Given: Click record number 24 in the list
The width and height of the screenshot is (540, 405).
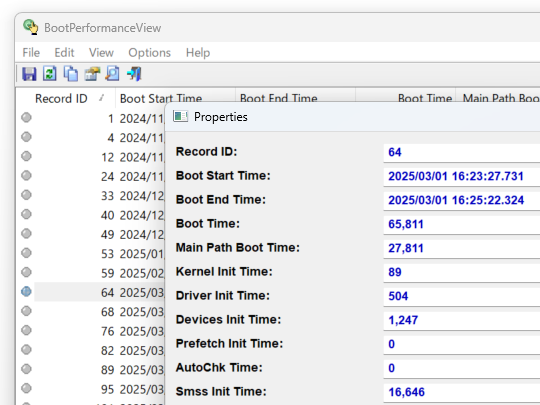Looking at the screenshot, I should 108,177.
